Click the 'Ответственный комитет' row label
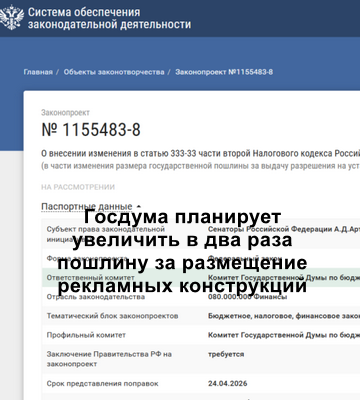 [x=90, y=278]
